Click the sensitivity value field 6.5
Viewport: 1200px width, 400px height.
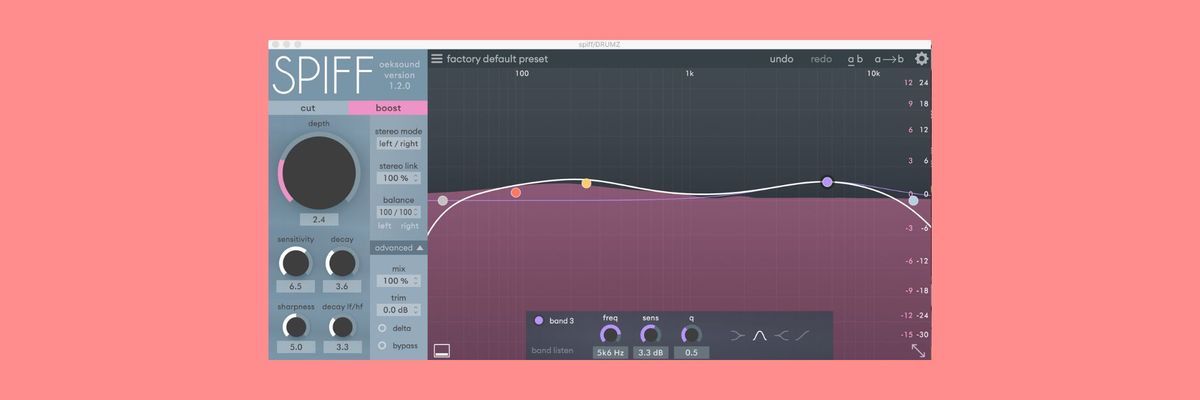(x=295, y=286)
